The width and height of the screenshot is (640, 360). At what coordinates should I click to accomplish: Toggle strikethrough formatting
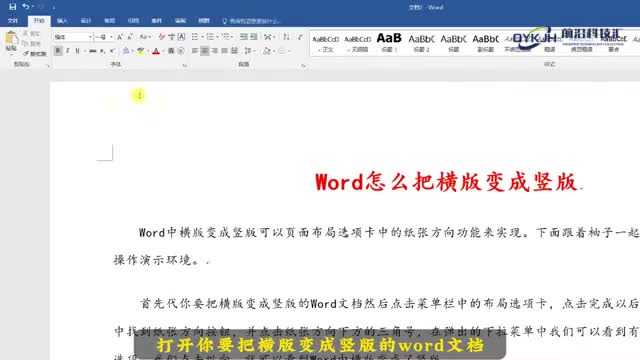pos(93,51)
